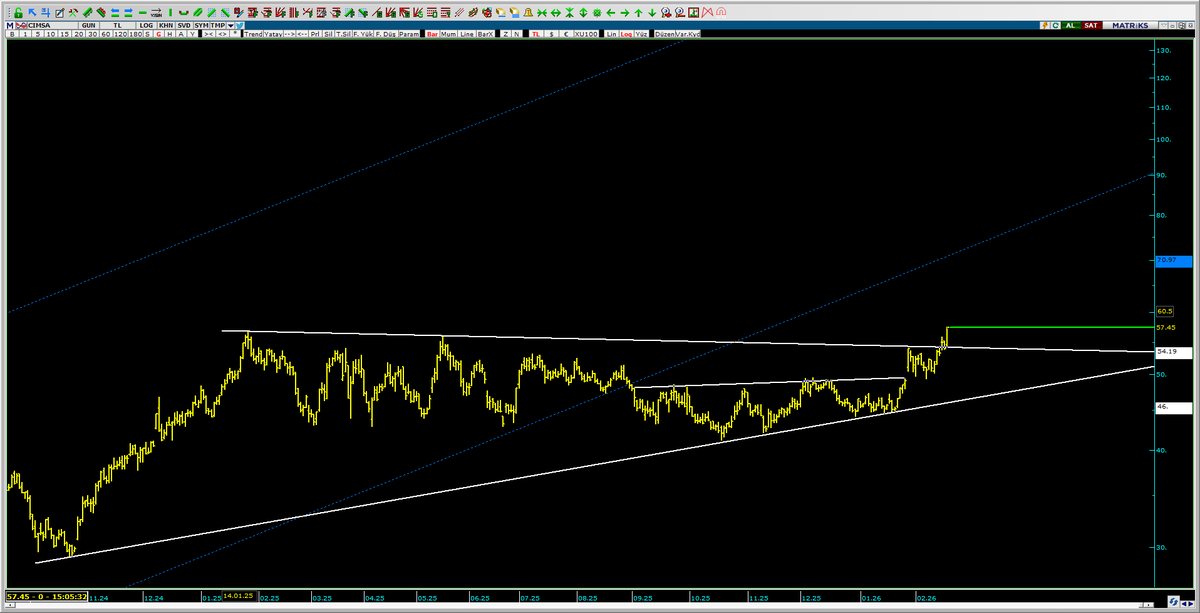Click the green left arrow icon

(610, 13)
